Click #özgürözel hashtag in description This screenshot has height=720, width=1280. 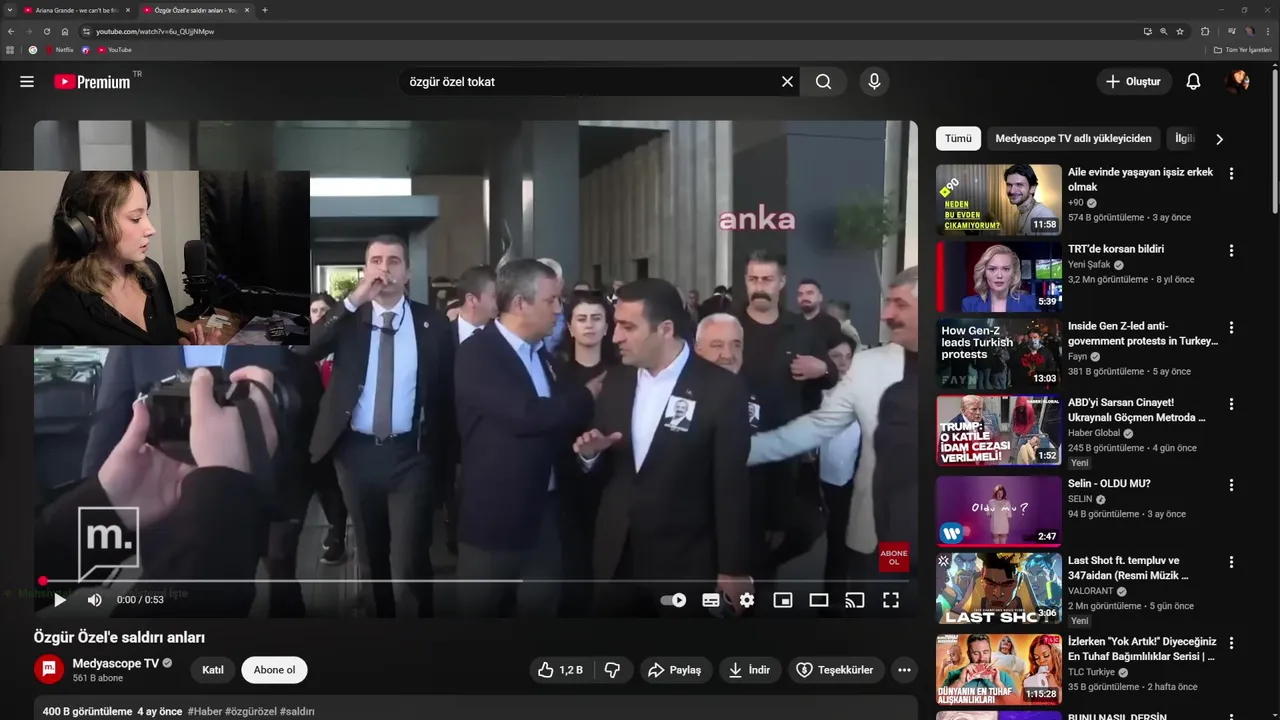(250, 712)
